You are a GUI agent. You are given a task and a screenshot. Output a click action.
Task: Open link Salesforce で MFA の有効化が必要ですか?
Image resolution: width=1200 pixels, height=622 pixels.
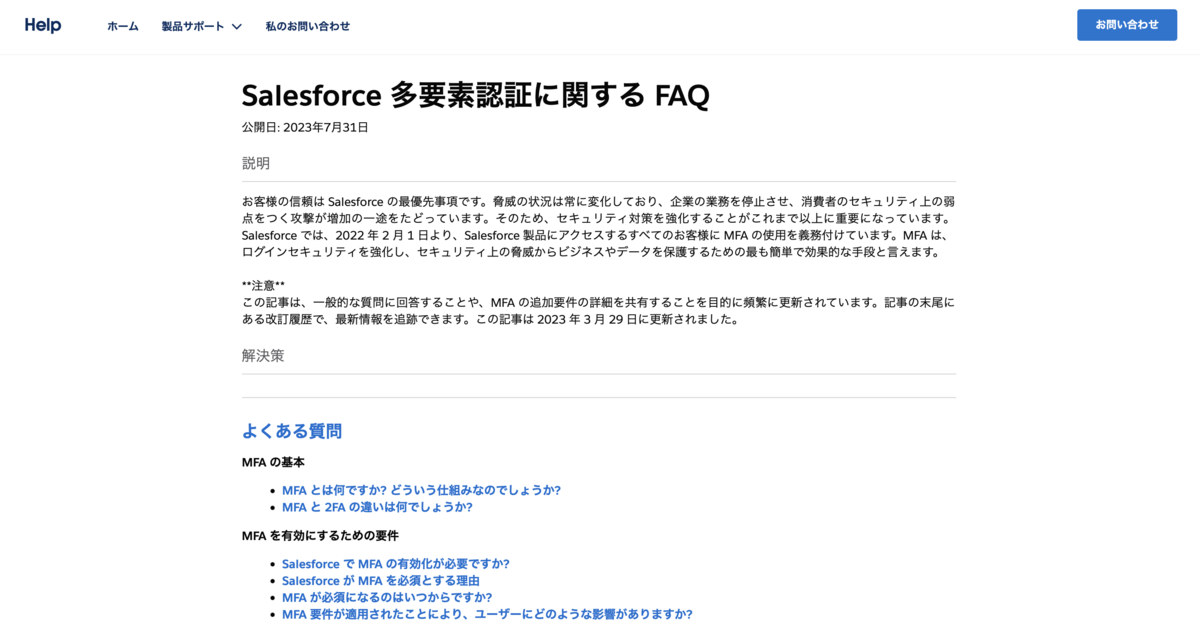[396, 564]
